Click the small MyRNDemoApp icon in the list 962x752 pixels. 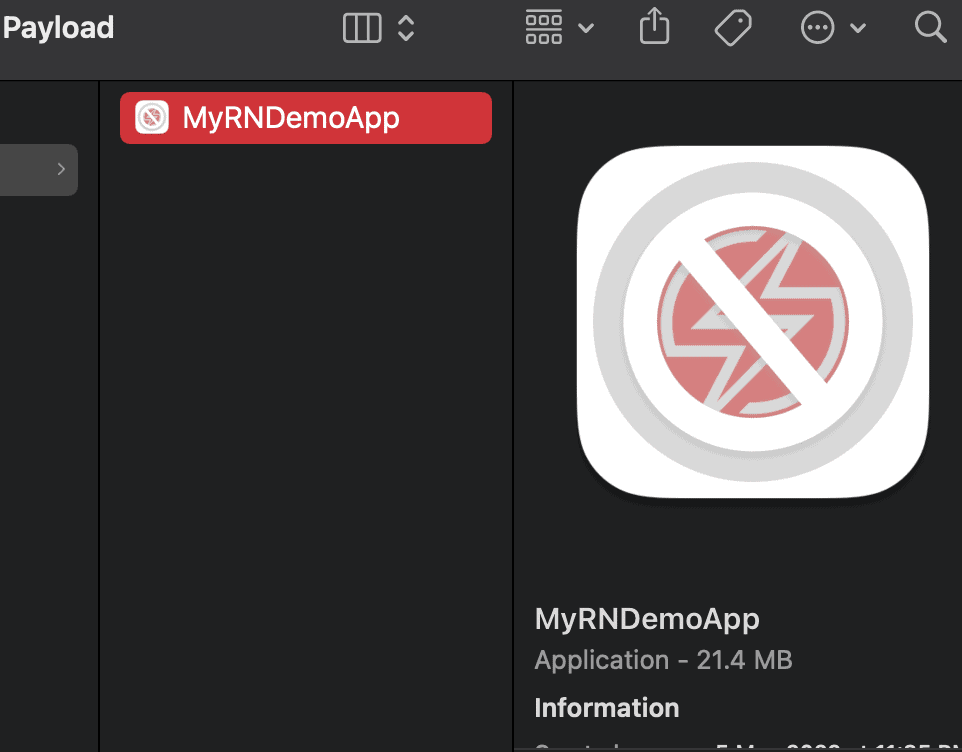coord(152,117)
